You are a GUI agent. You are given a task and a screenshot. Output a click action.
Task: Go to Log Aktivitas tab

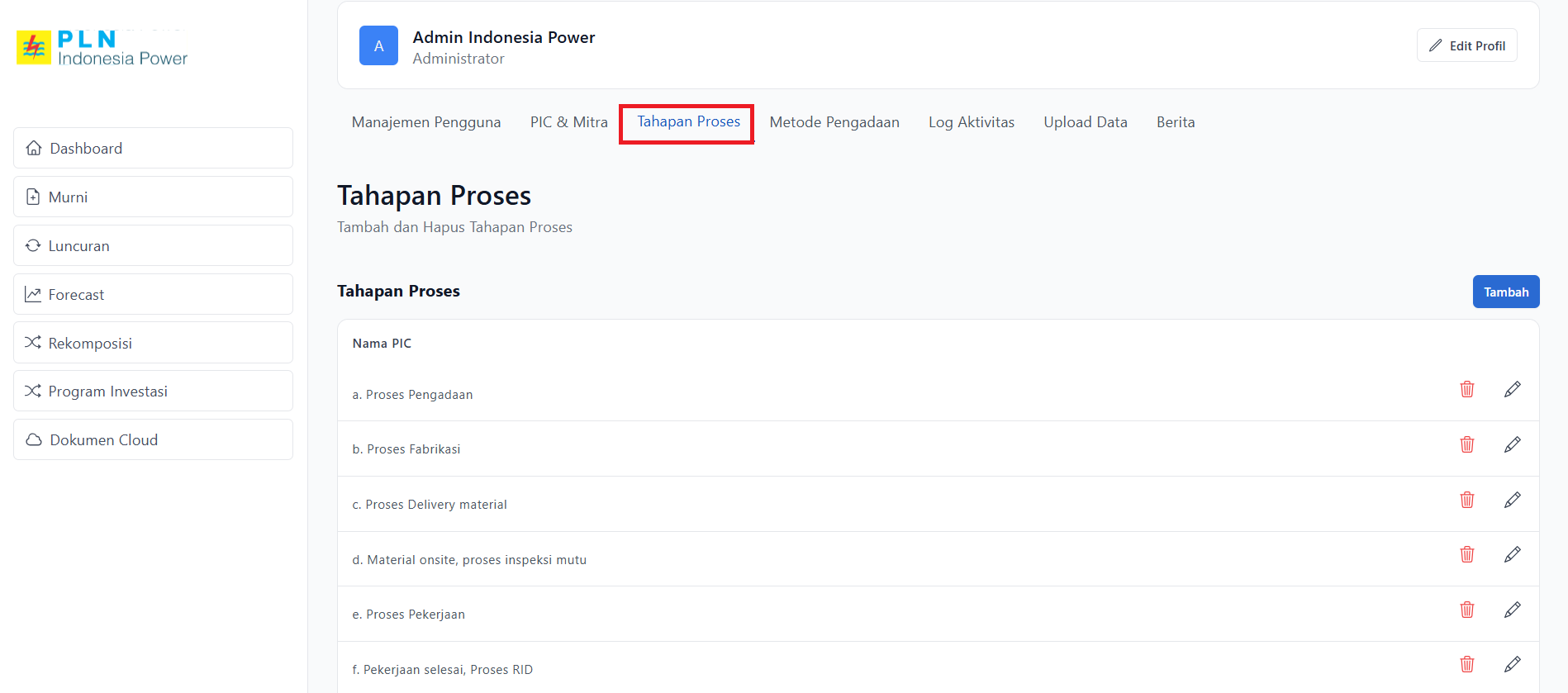(971, 122)
